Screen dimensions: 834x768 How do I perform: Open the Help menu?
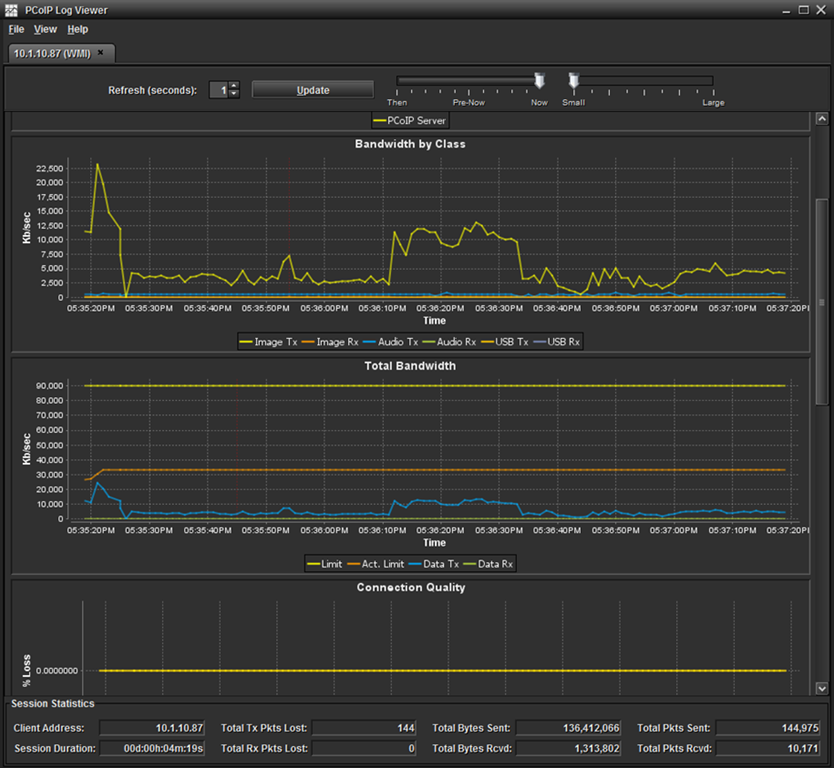coord(78,29)
